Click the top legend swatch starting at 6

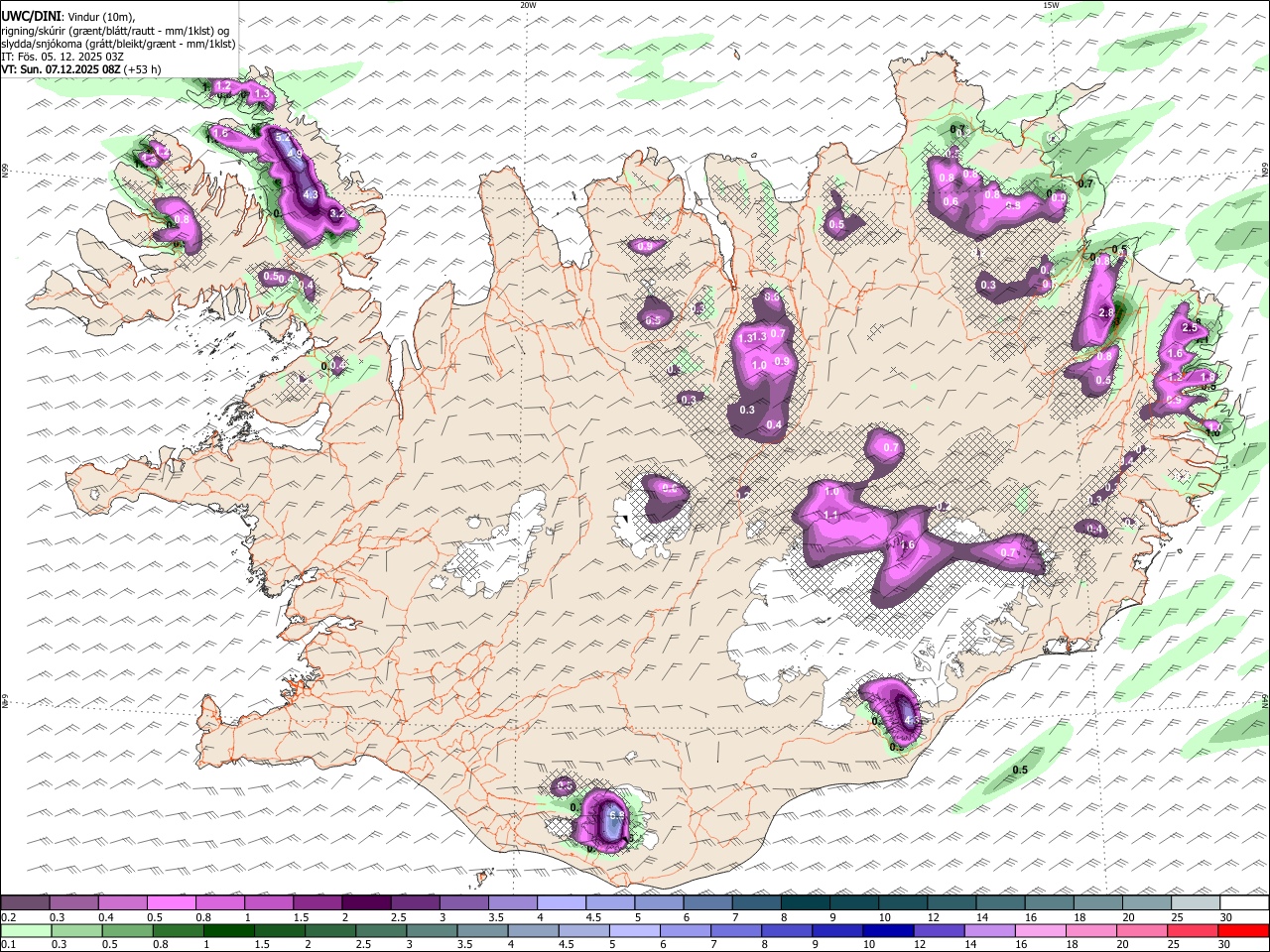click(705, 902)
